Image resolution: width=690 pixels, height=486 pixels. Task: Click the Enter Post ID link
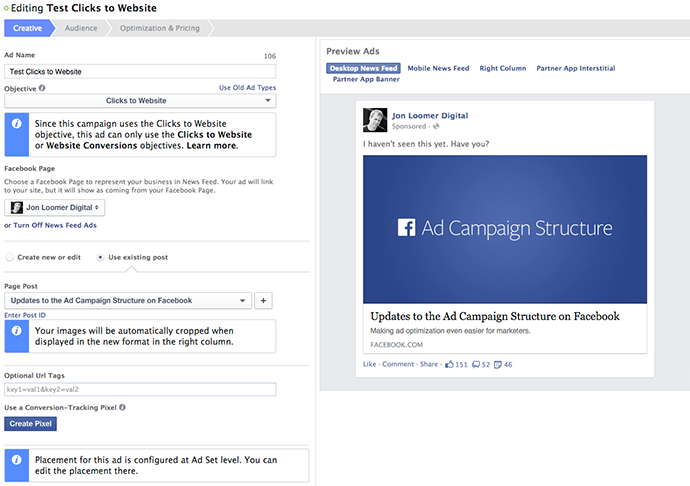click(25, 315)
